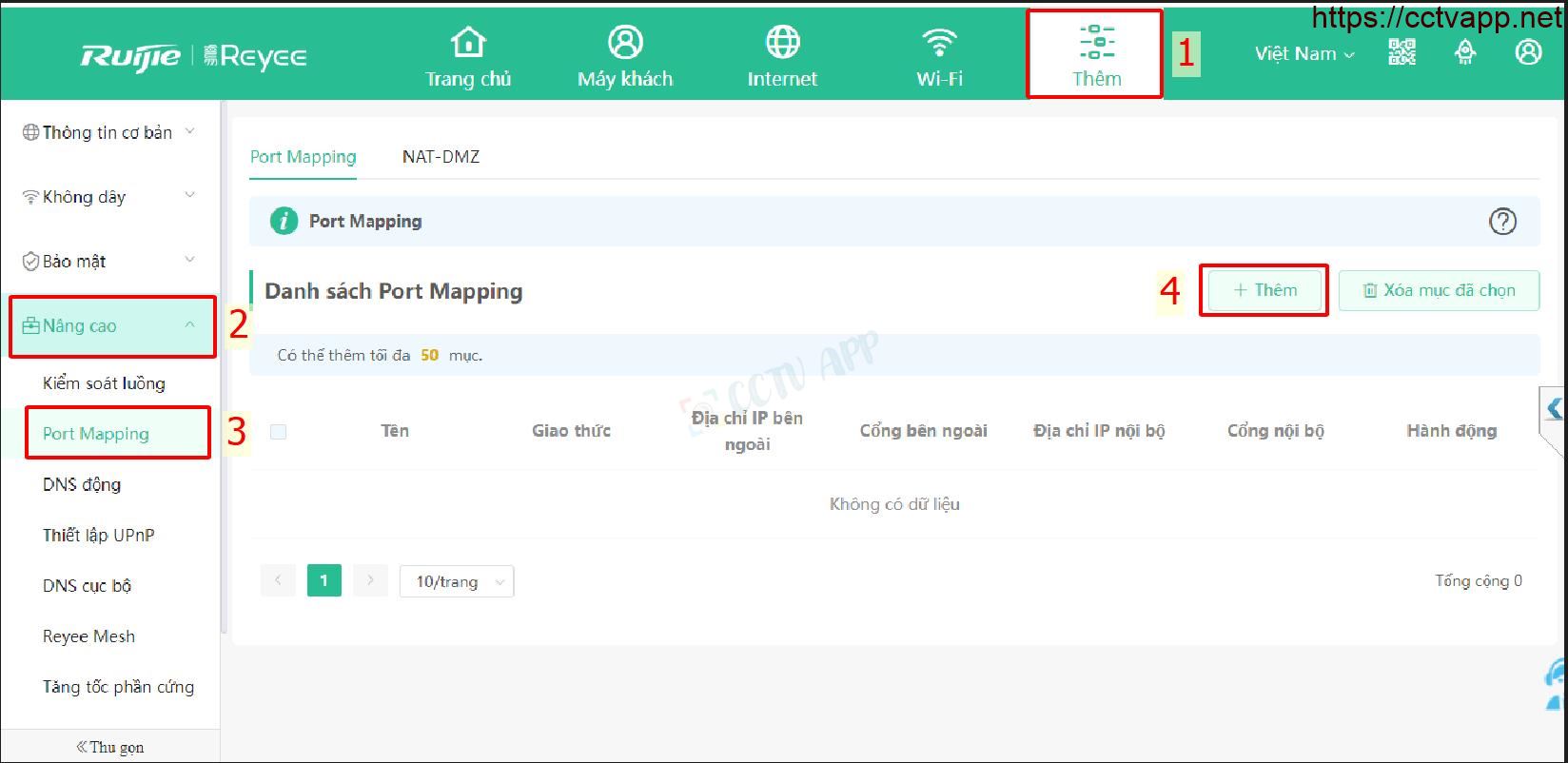Open the Việt Nam language dropdown
Viewport: 1568px width, 763px height.
pyautogui.click(x=1303, y=54)
